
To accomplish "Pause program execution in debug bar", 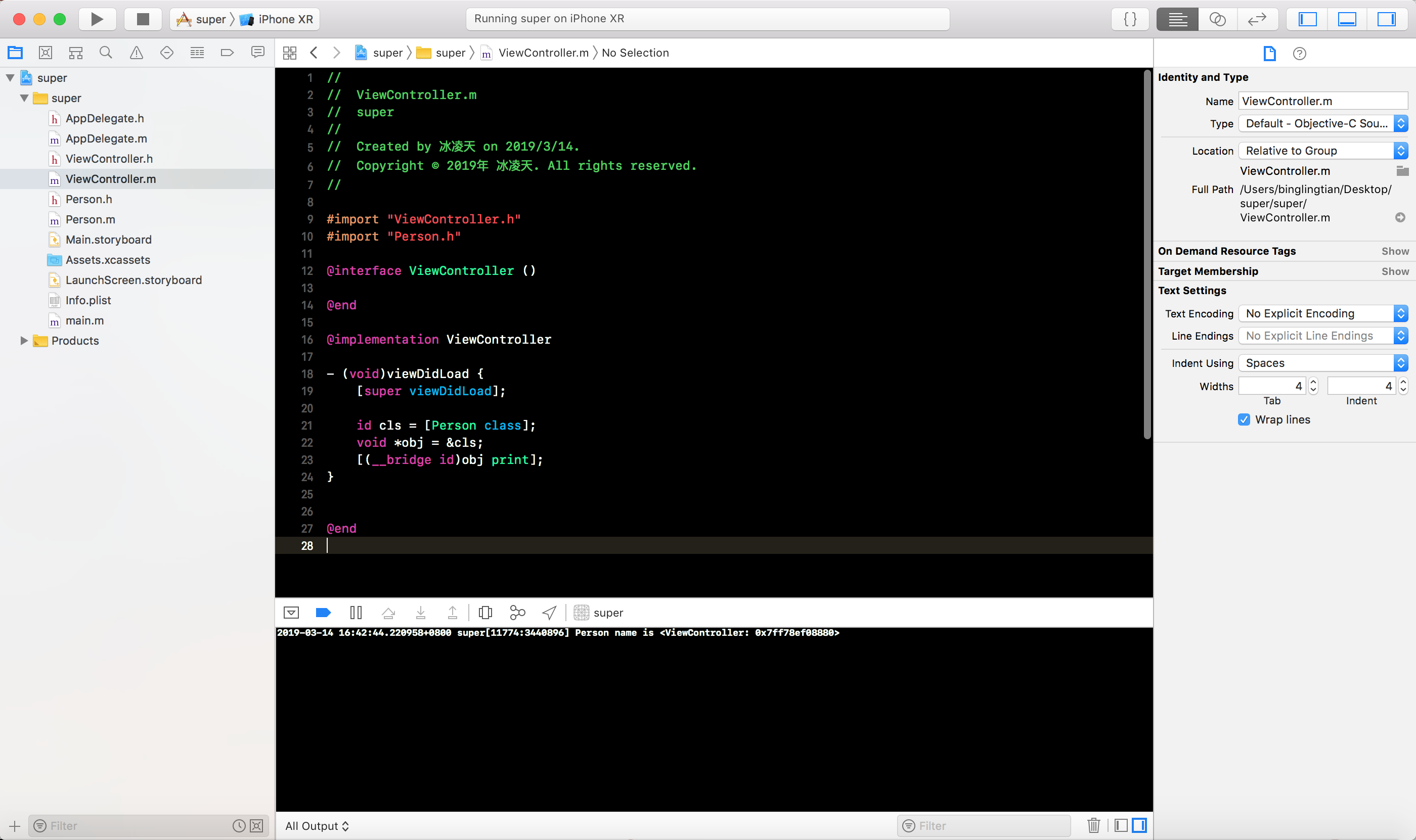I will (x=356, y=613).
